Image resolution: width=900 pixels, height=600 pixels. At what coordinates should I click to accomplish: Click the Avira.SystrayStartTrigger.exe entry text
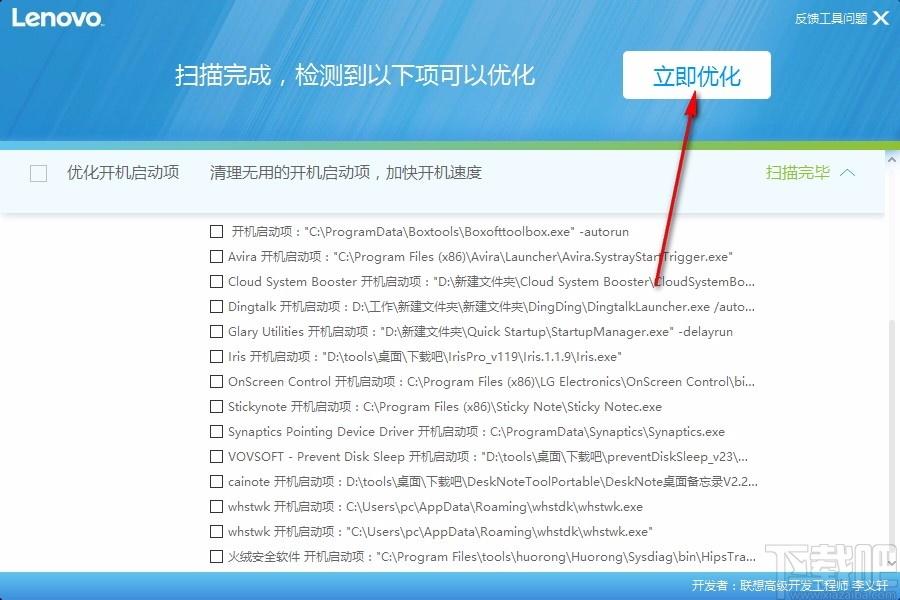pos(480,257)
